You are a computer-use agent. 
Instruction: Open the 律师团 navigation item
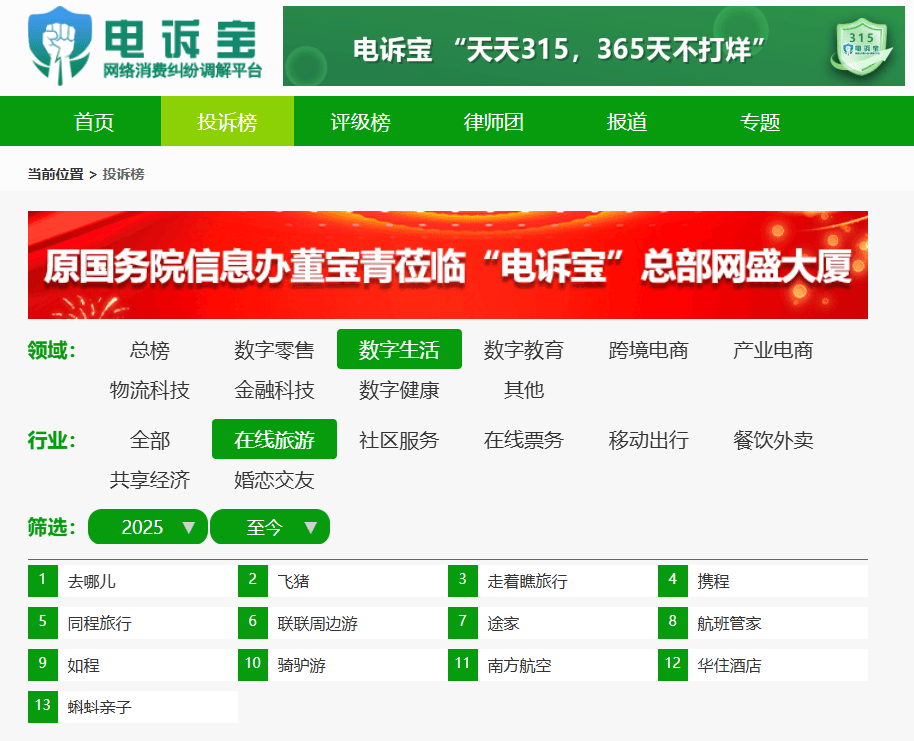coord(493,122)
